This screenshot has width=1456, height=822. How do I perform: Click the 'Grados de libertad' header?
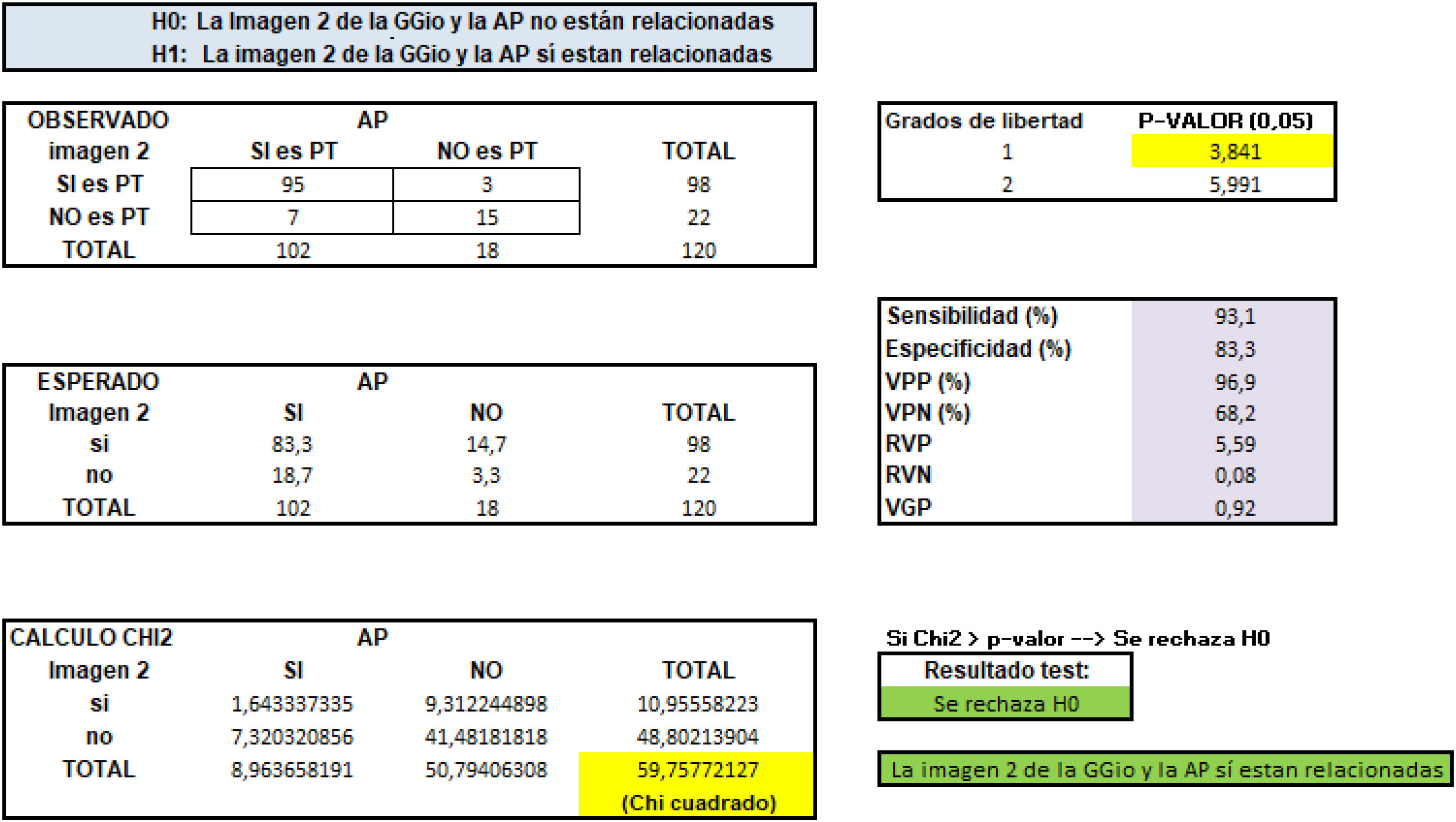pyautogui.click(x=984, y=121)
